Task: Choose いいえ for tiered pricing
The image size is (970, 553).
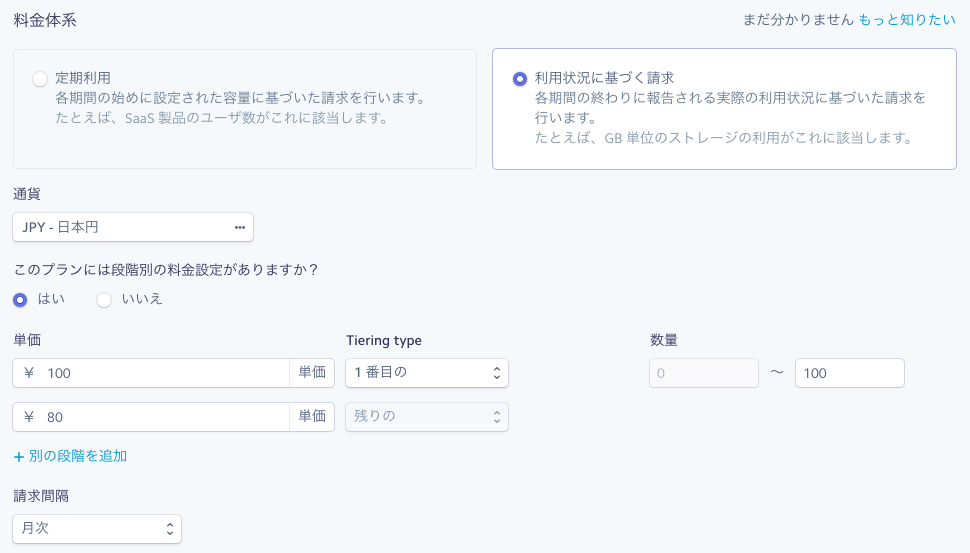Action: (x=104, y=300)
